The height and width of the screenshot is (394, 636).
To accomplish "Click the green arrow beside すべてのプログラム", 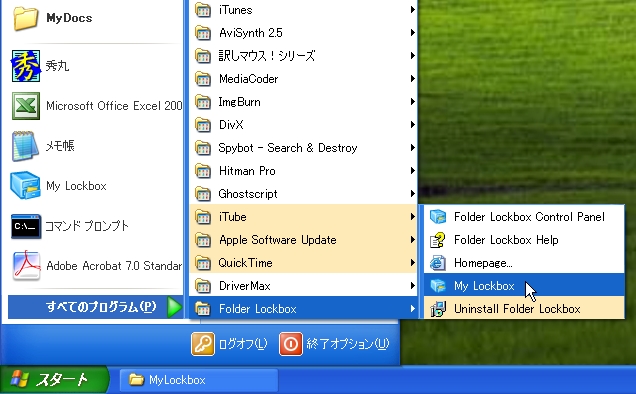I will [x=174, y=307].
